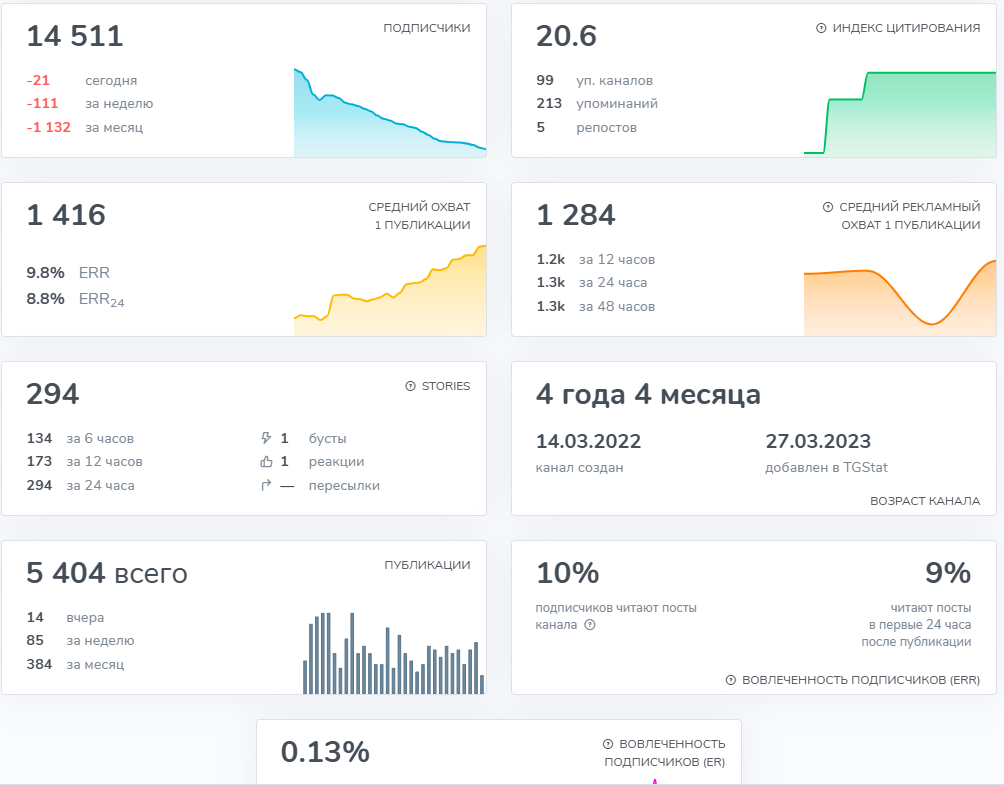Open the Индекс цитирования heading

(x=906, y=28)
